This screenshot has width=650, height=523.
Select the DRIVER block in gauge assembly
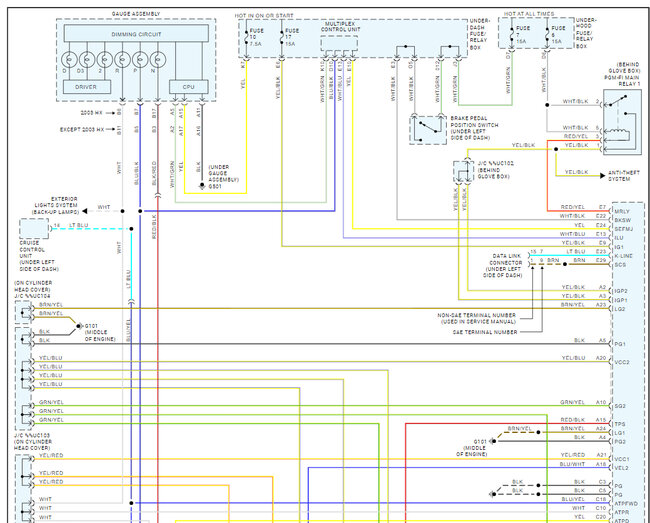pyautogui.click(x=87, y=87)
